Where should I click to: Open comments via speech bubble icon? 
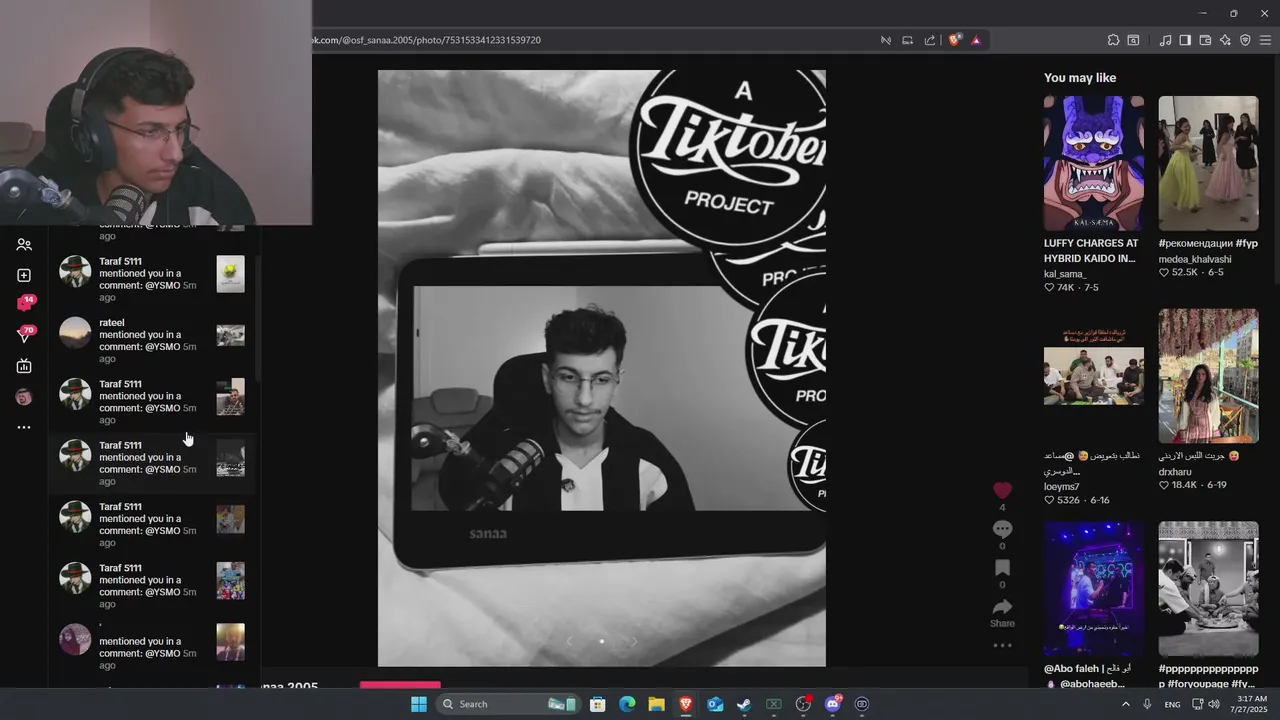1002,529
